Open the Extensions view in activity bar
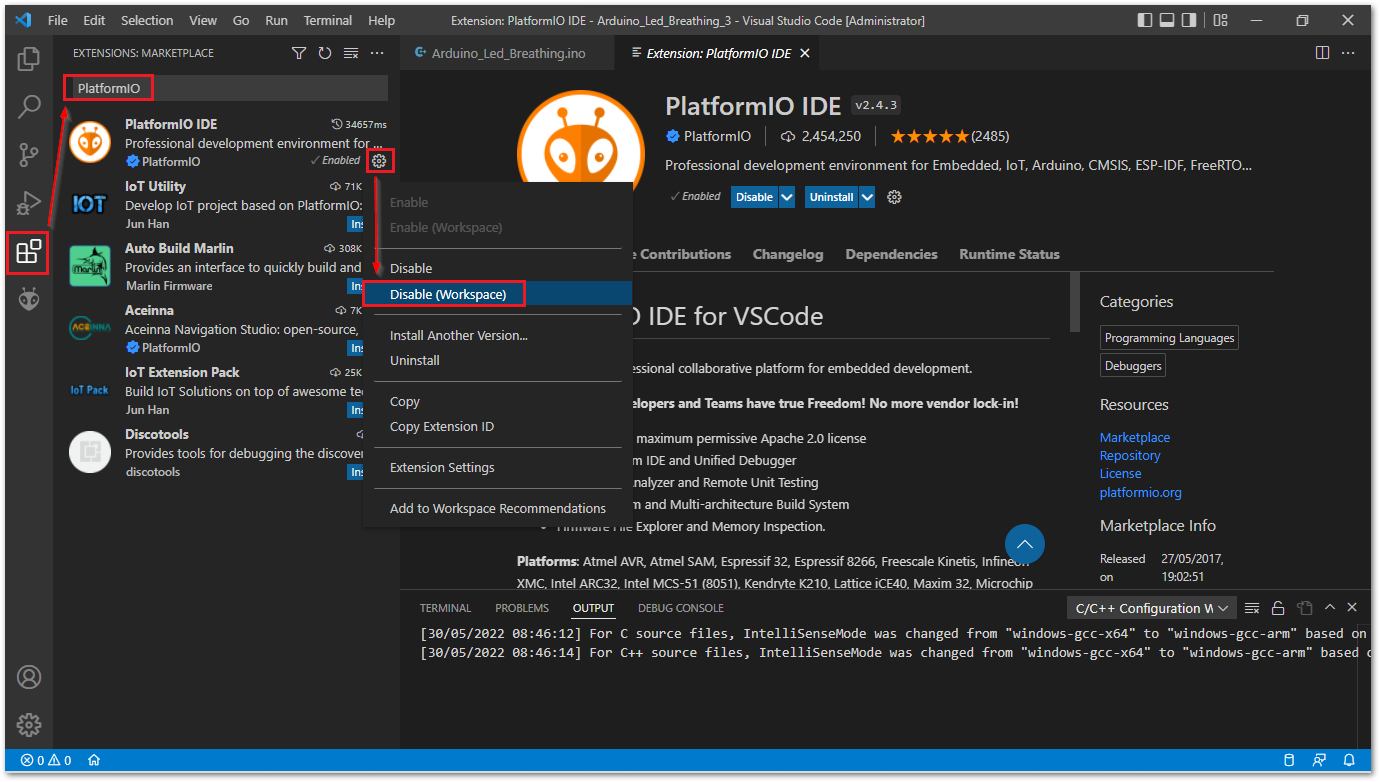The image size is (1380, 782). (29, 252)
